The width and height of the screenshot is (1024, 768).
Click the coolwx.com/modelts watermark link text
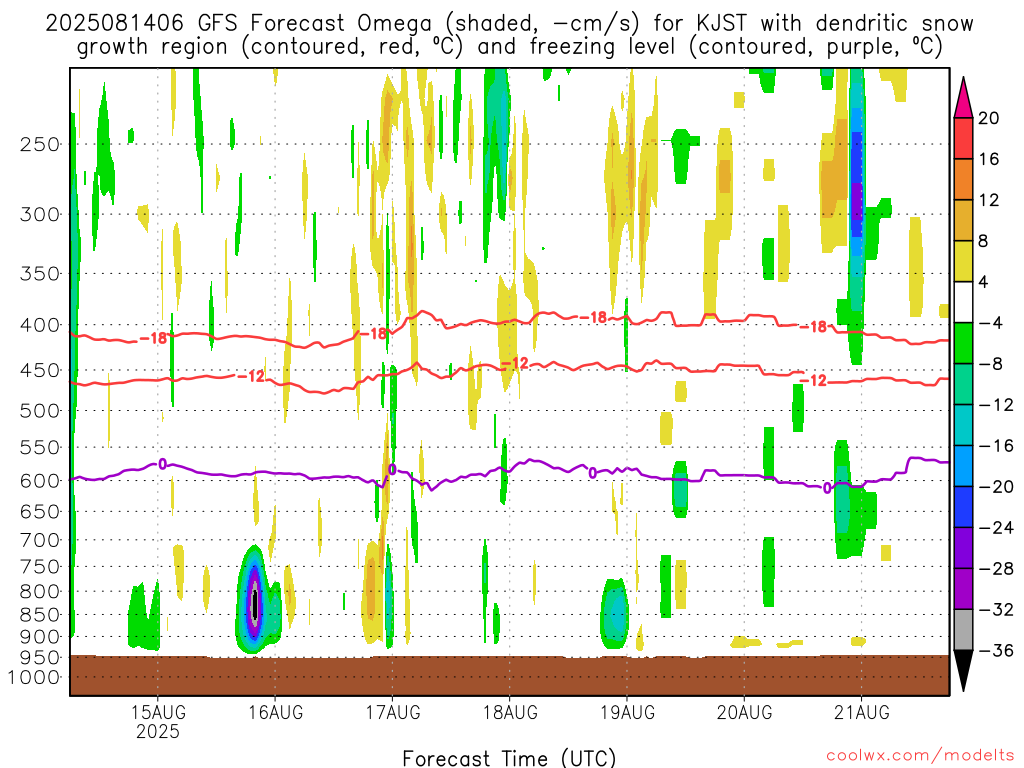[x=920, y=756]
